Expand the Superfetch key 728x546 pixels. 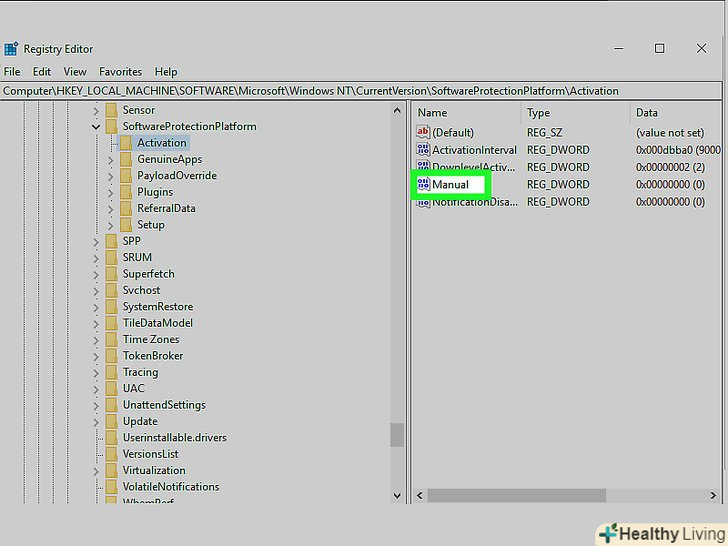tap(96, 274)
